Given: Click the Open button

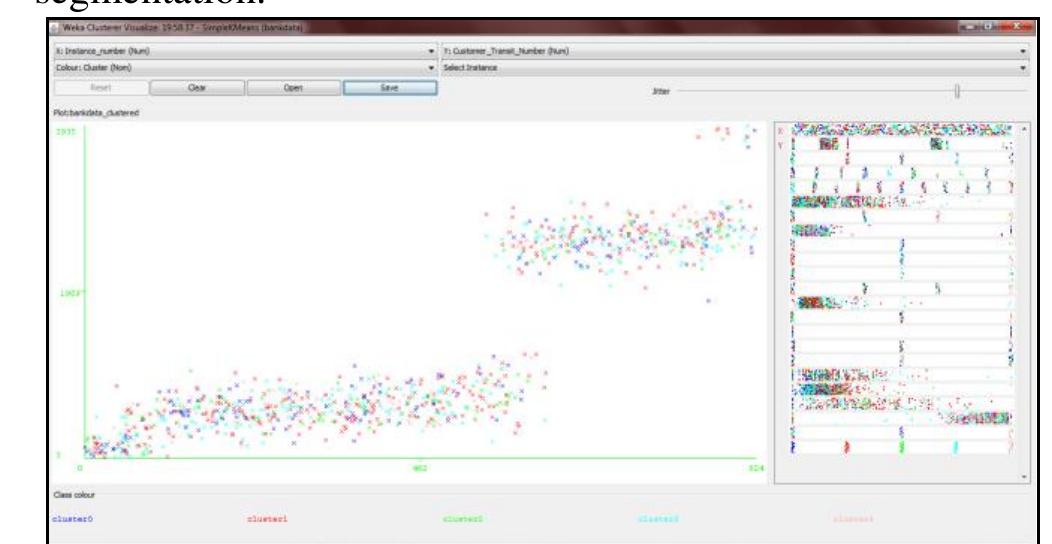Looking at the screenshot, I should click(294, 88).
